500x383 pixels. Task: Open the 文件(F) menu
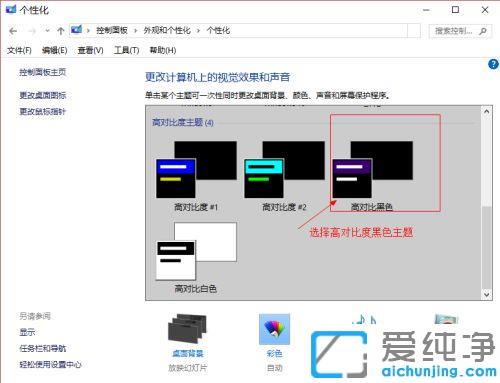(x=19, y=50)
